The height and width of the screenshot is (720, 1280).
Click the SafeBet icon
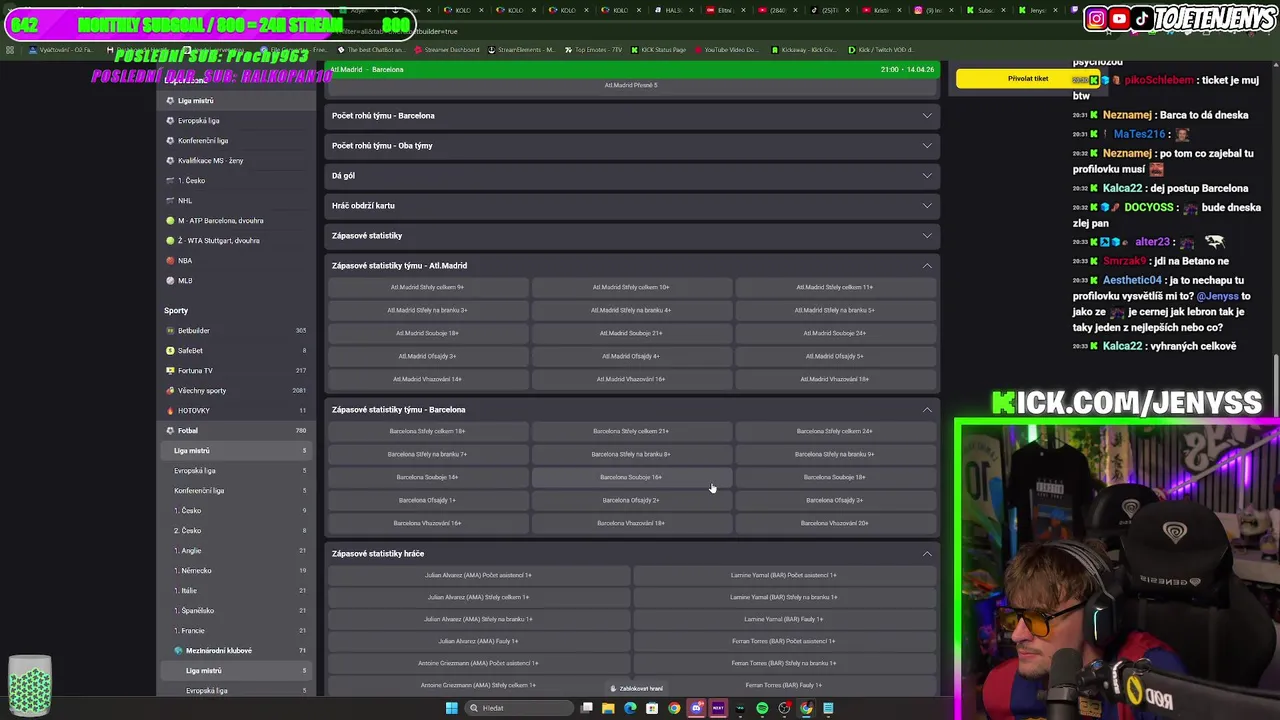tap(170, 351)
